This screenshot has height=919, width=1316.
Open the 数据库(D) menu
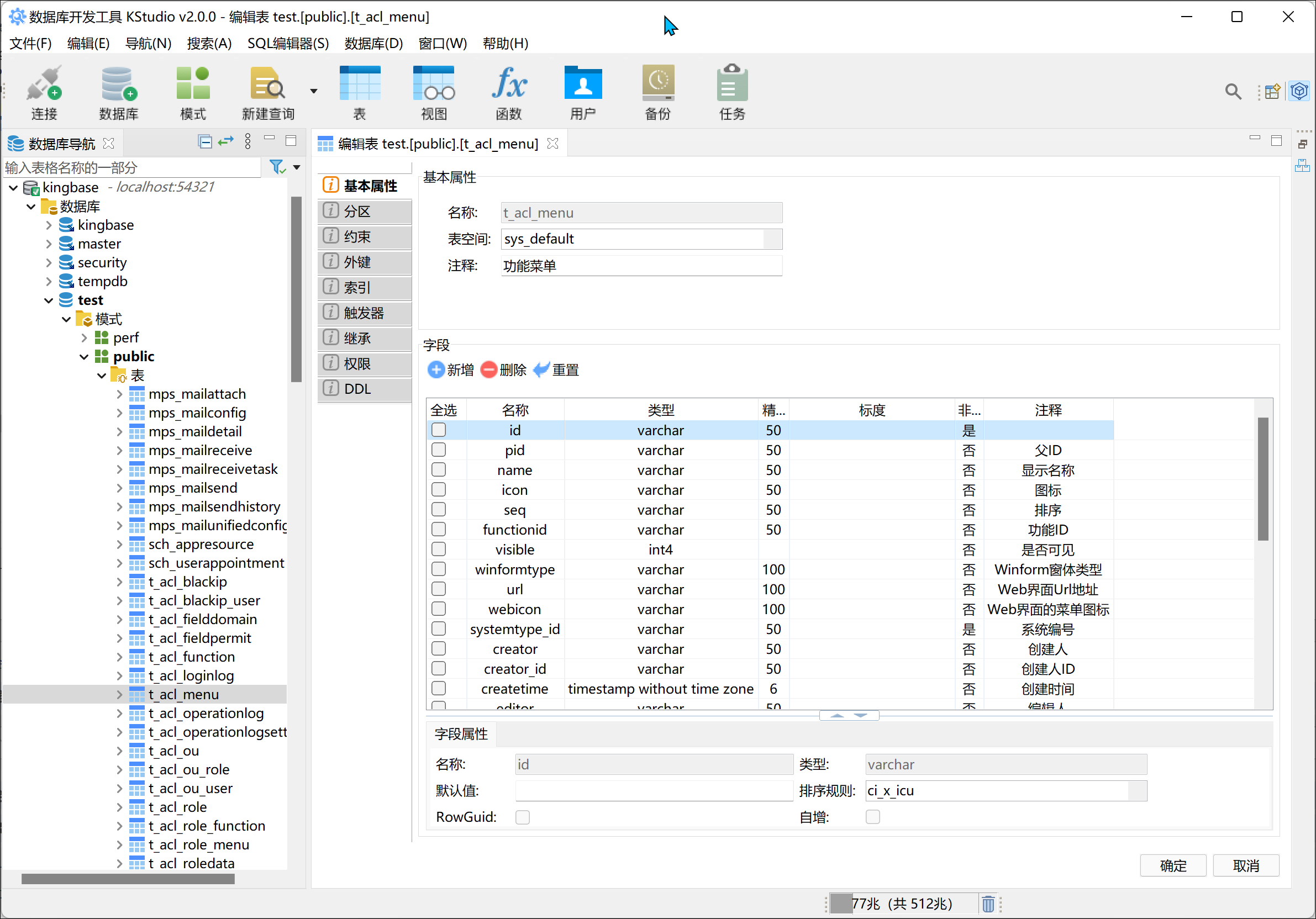(x=373, y=44)
